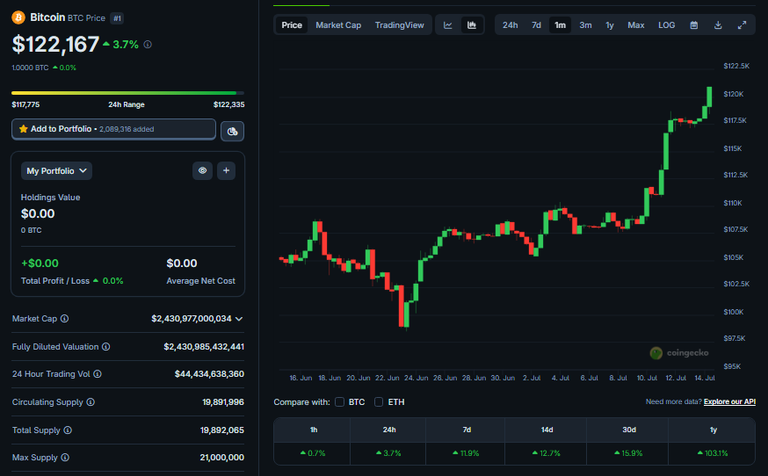Click the Bitcoin logo icon
The image size is (768, 476).
coord(19,18)
